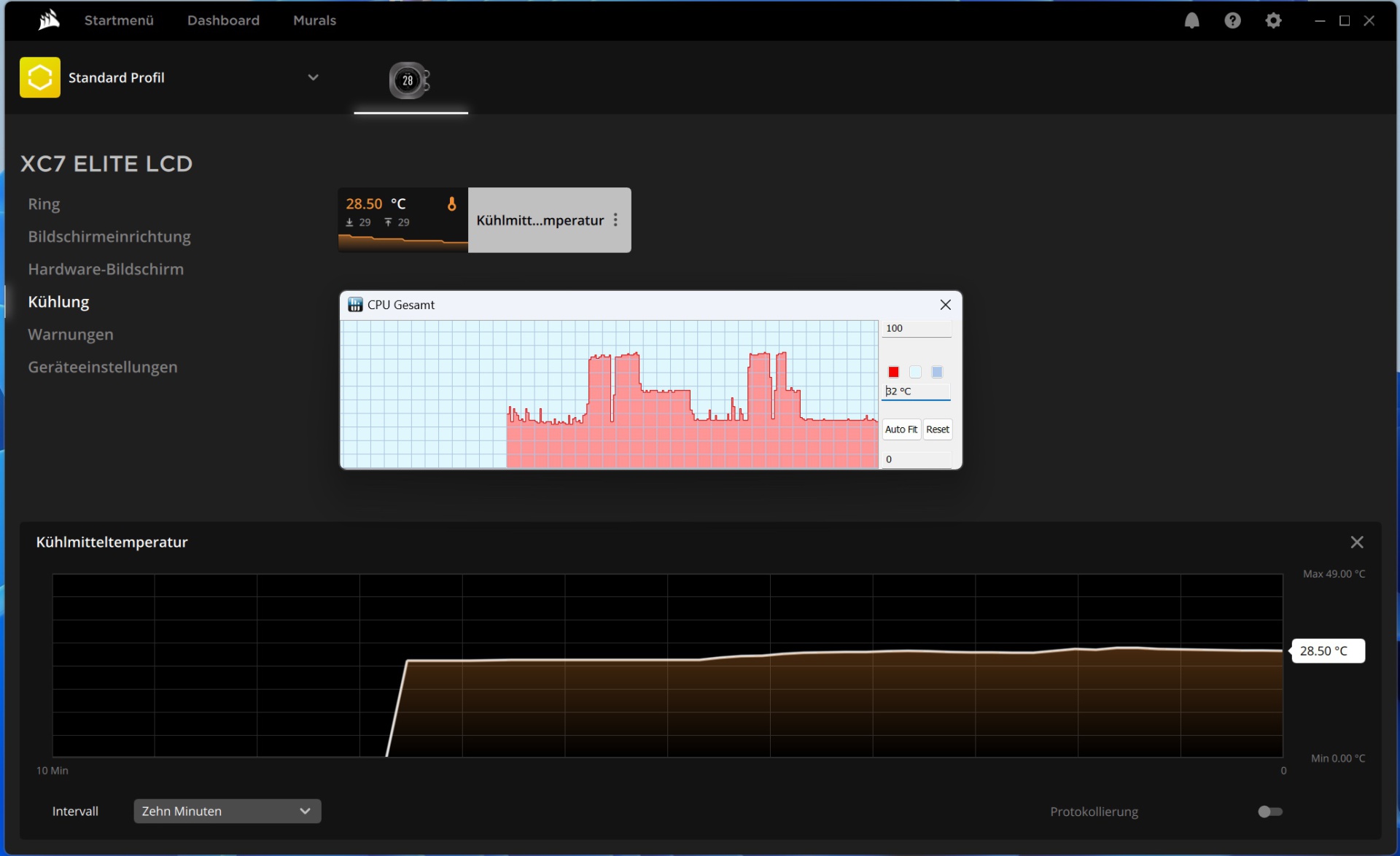The width and height of the screenshot is (1400, 856).
Task: Pick the red color swatch
Action: [x=893, y=373]
